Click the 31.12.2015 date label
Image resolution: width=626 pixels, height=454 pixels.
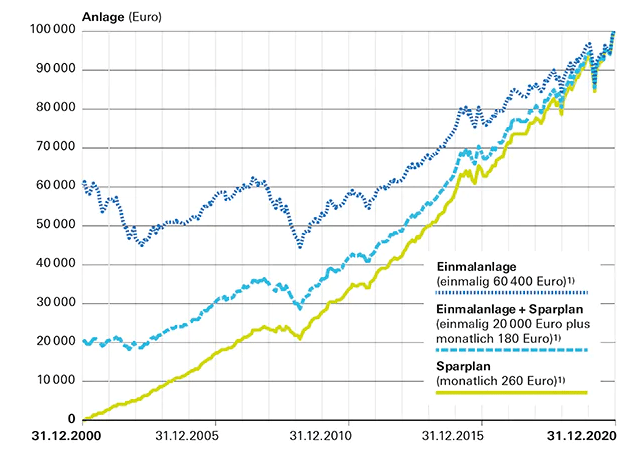tap(453, 436)
